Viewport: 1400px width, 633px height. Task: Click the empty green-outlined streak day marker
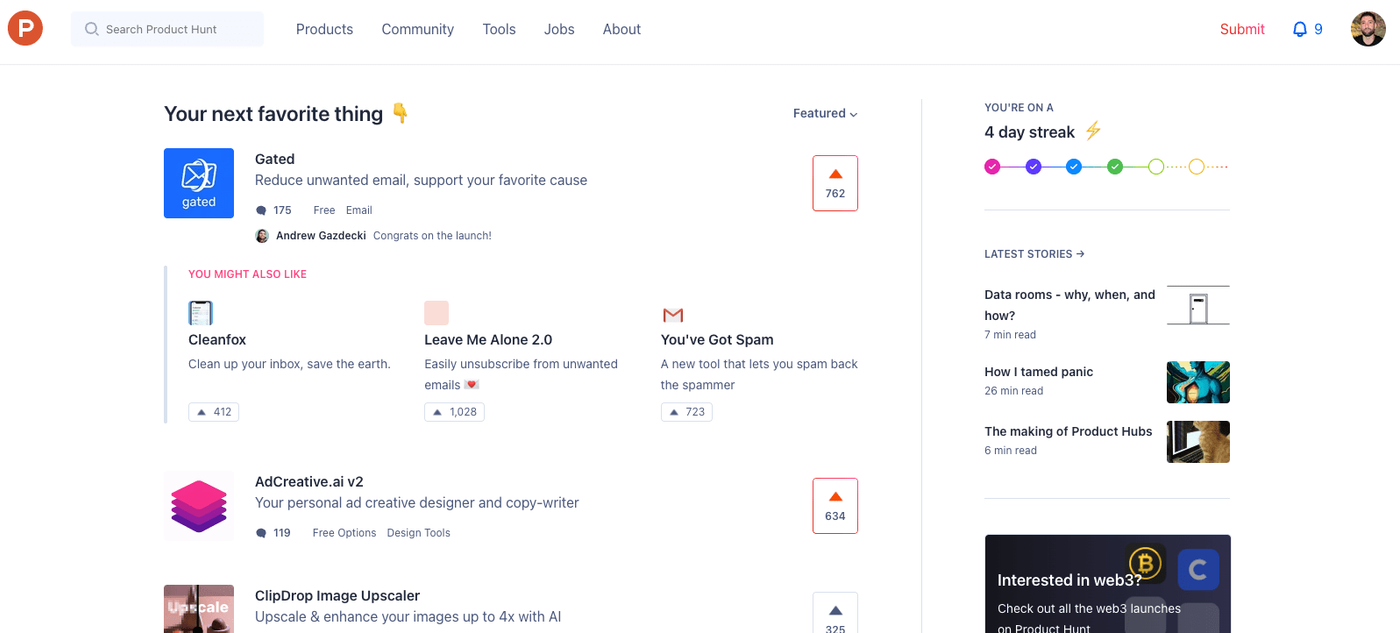pyautogui.click(x=1156, y=167)
